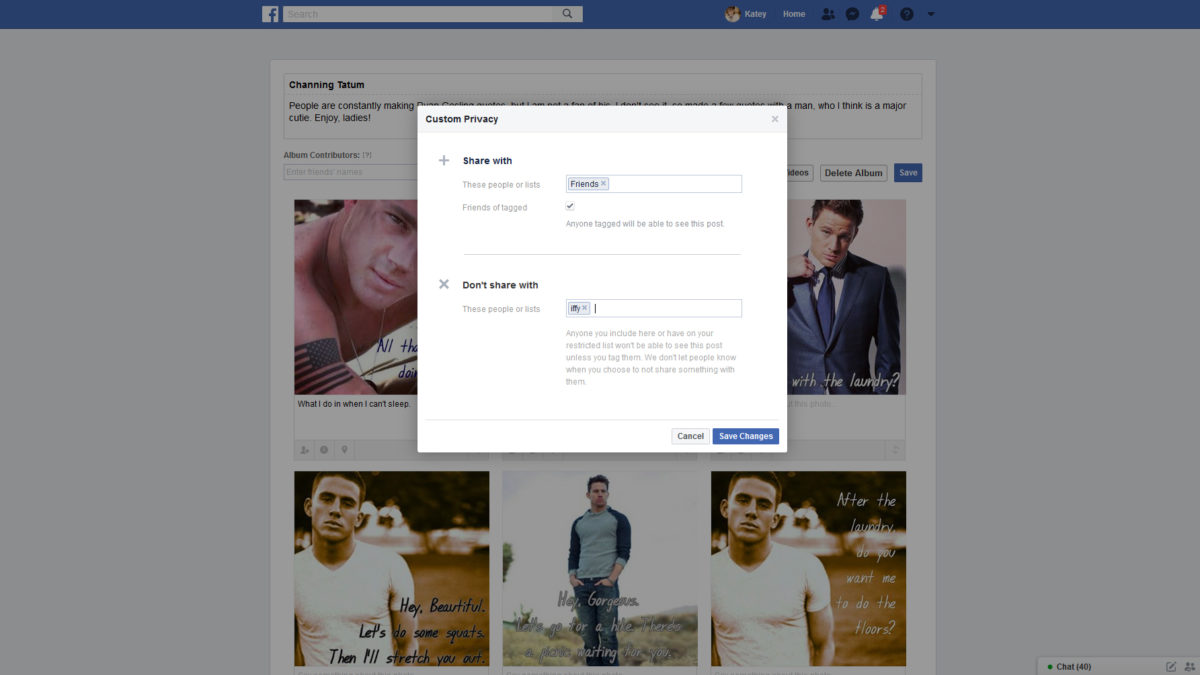
Task: Click Save Changes button
Action: tap(746, 436)
